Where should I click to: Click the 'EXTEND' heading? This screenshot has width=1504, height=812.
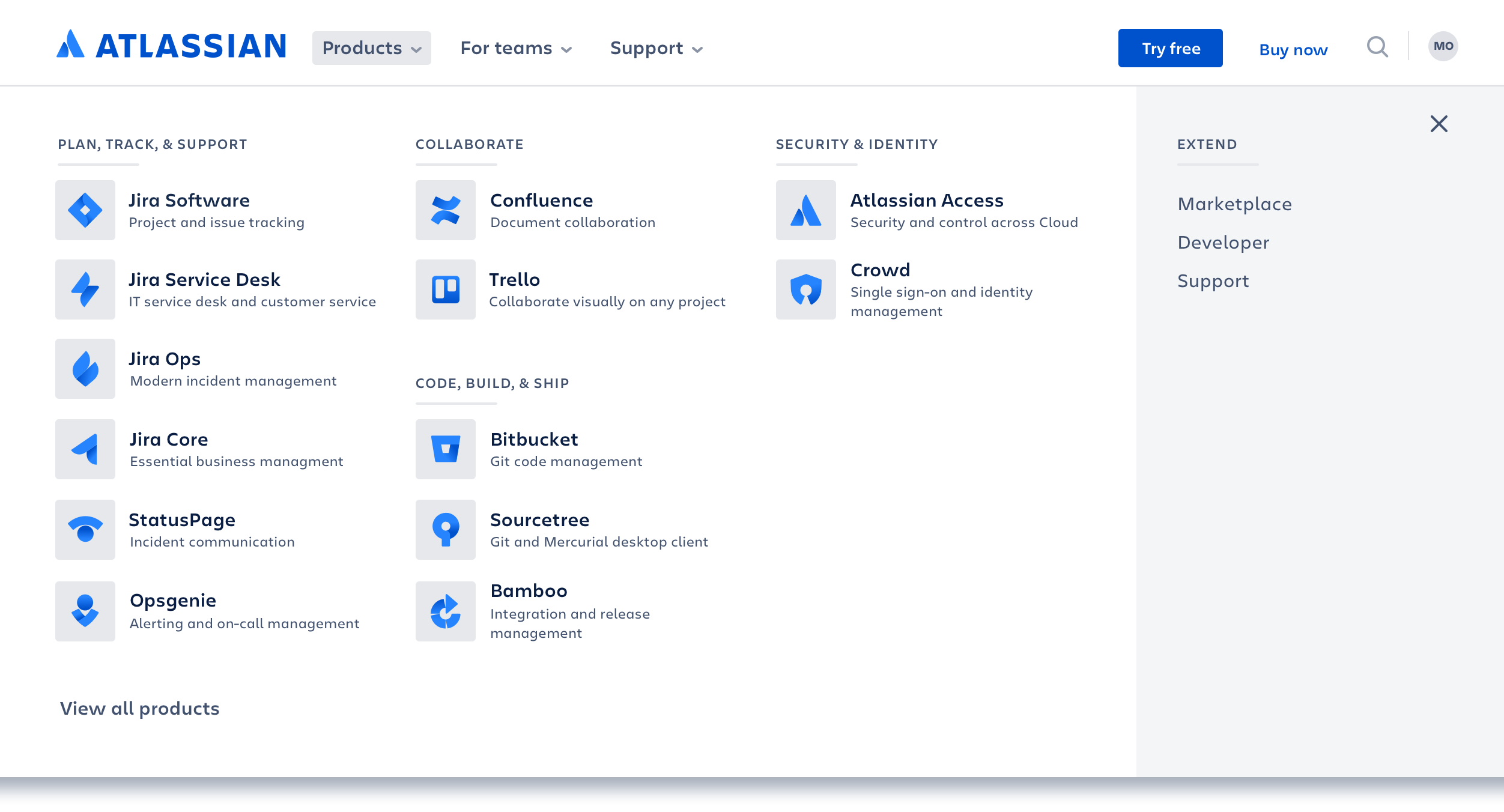click(1207, 144)
